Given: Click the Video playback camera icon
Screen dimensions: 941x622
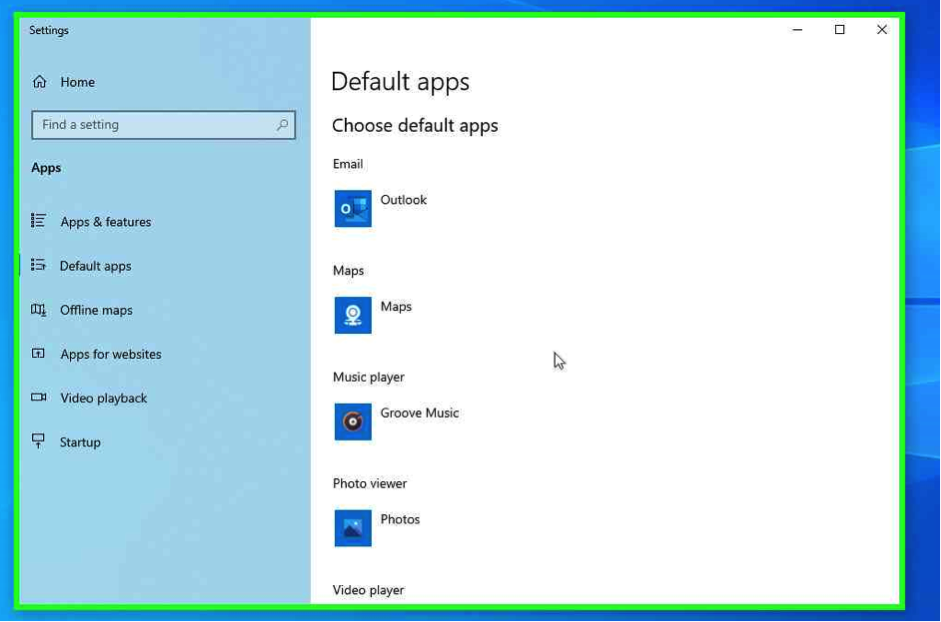Looking at the screenshot, I should pos(39,398).
